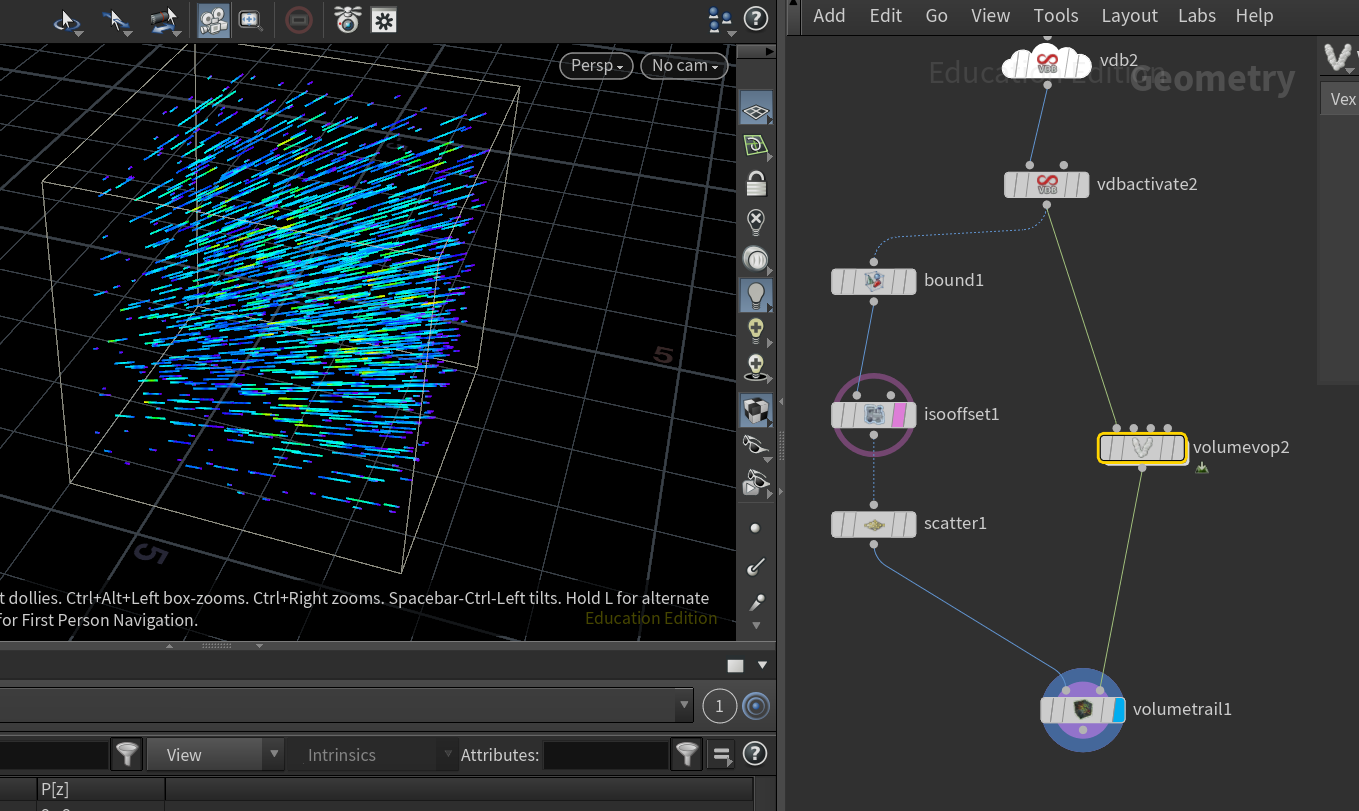Screen dimensions: 1359x811
Task: Select the vdb2 cloud node
Action: point(1046,62)
